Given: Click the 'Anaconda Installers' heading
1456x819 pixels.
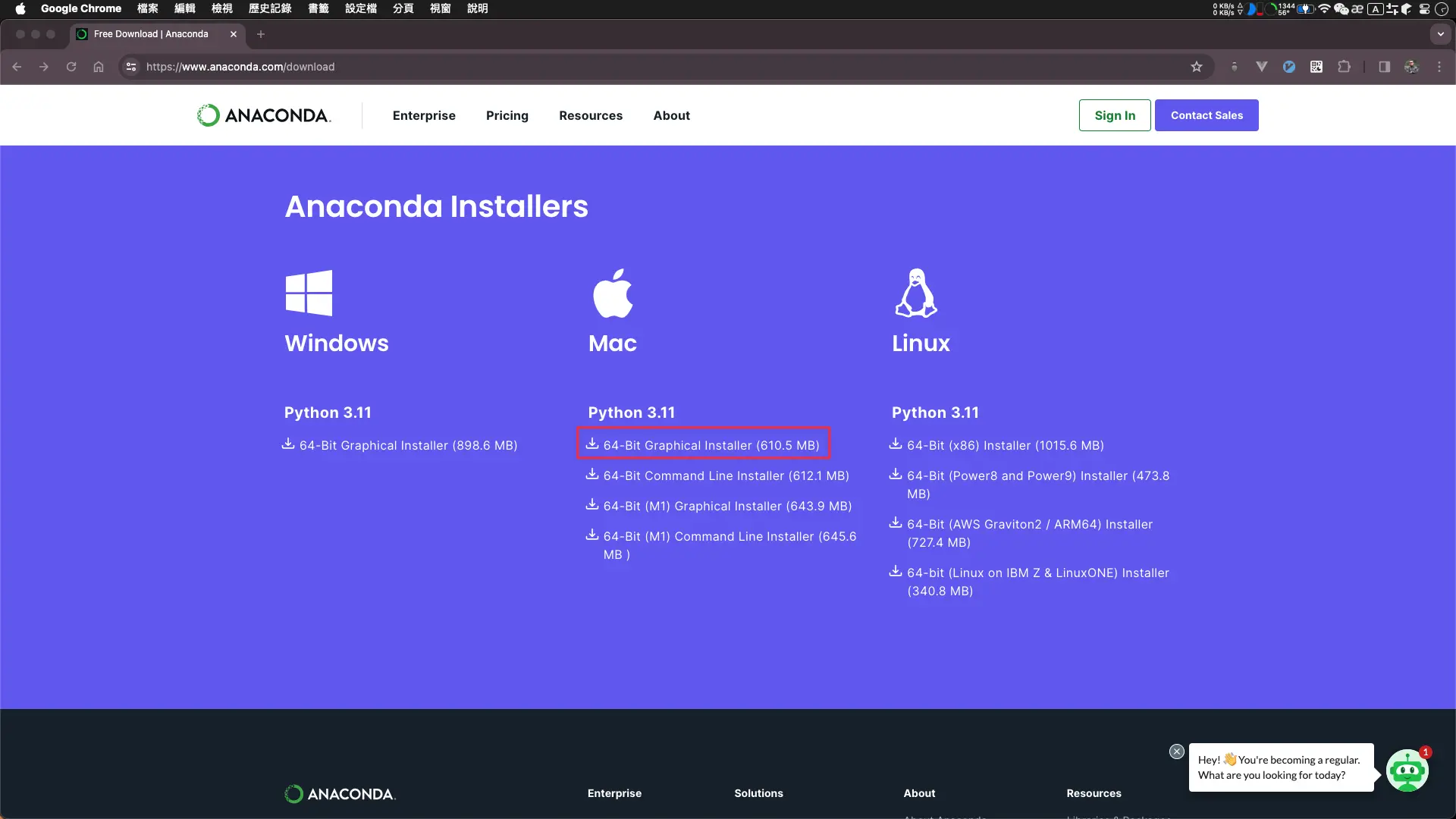Looking at the screenshot, I should coord(436,206).
